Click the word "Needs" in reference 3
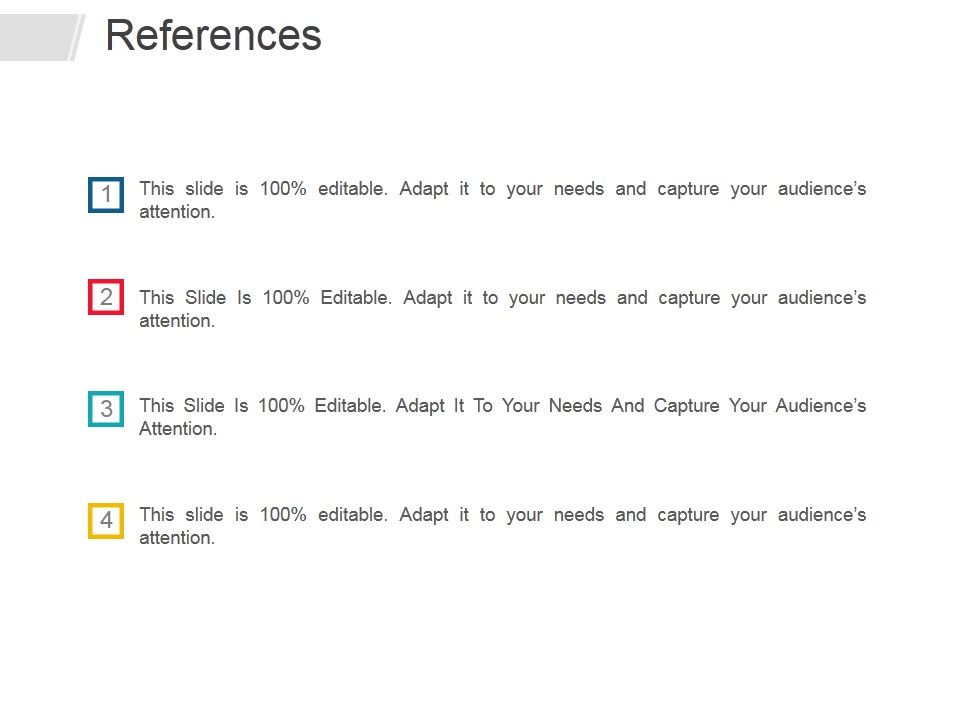This screenshot has height=720, width=960. 575,406
